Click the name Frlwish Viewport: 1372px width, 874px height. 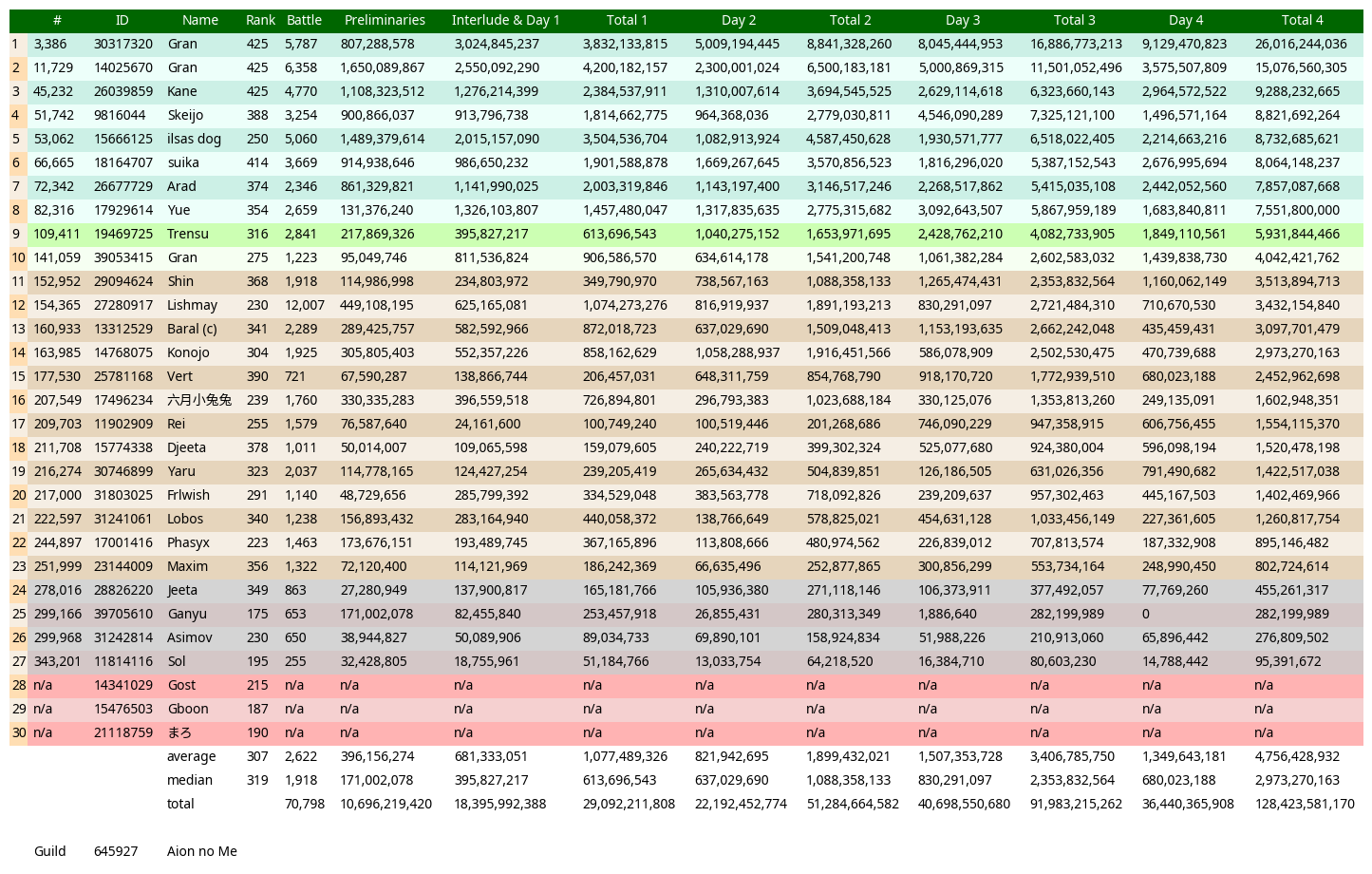(188, 495)
